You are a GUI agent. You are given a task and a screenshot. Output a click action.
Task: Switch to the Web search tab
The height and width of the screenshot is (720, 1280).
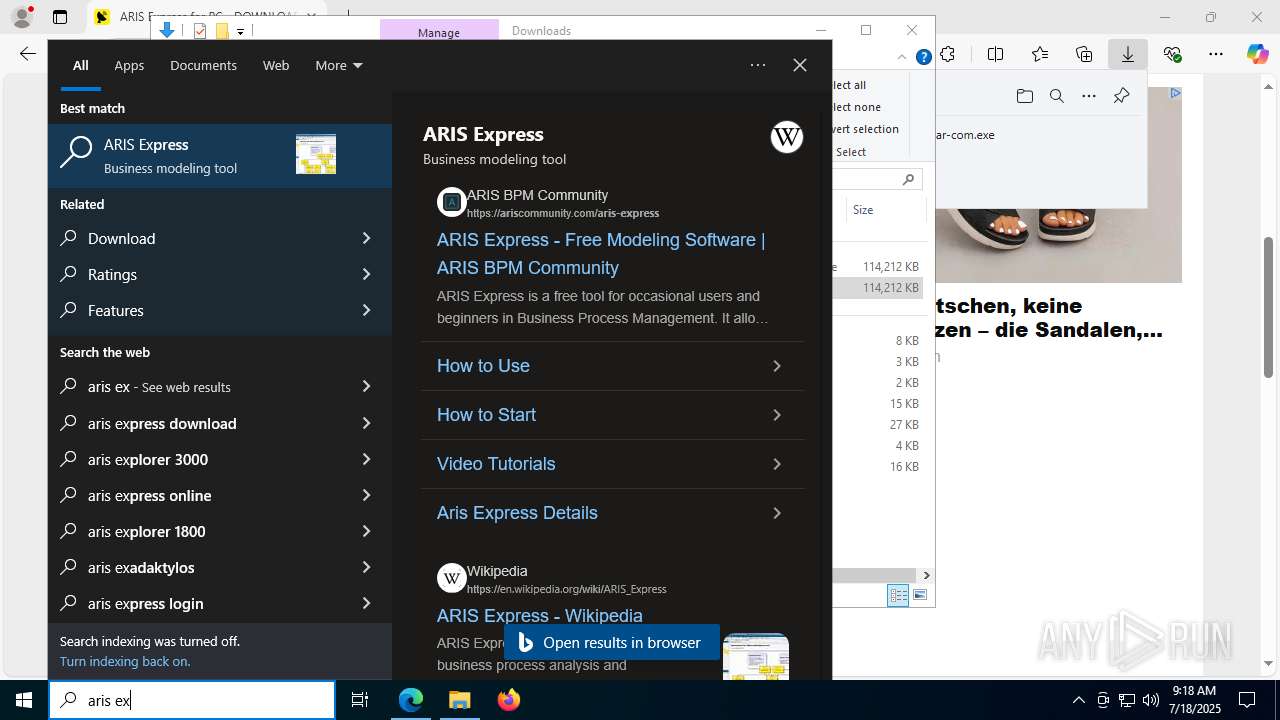point(276,65)
